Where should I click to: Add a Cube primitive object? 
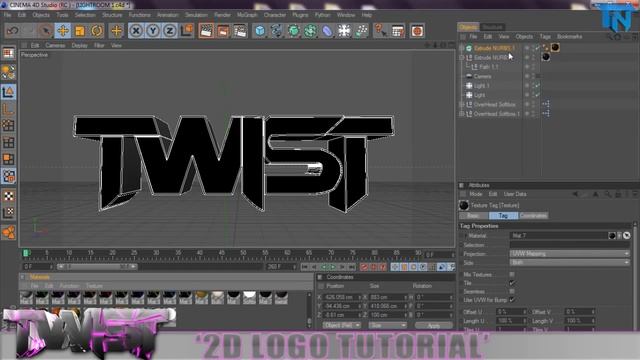[260, 31]
